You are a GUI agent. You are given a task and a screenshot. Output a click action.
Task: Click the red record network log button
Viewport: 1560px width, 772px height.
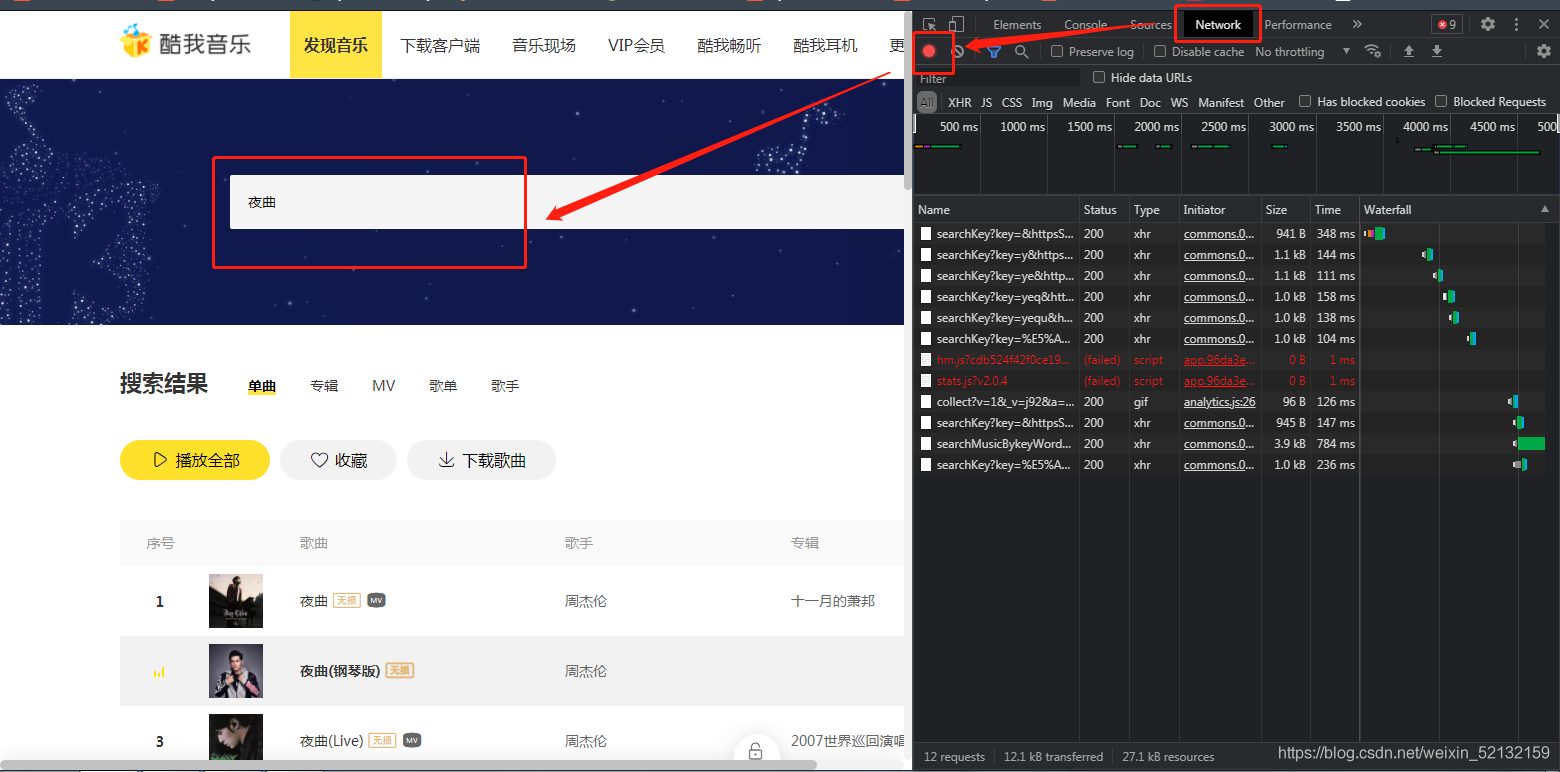tap(929, 51)
